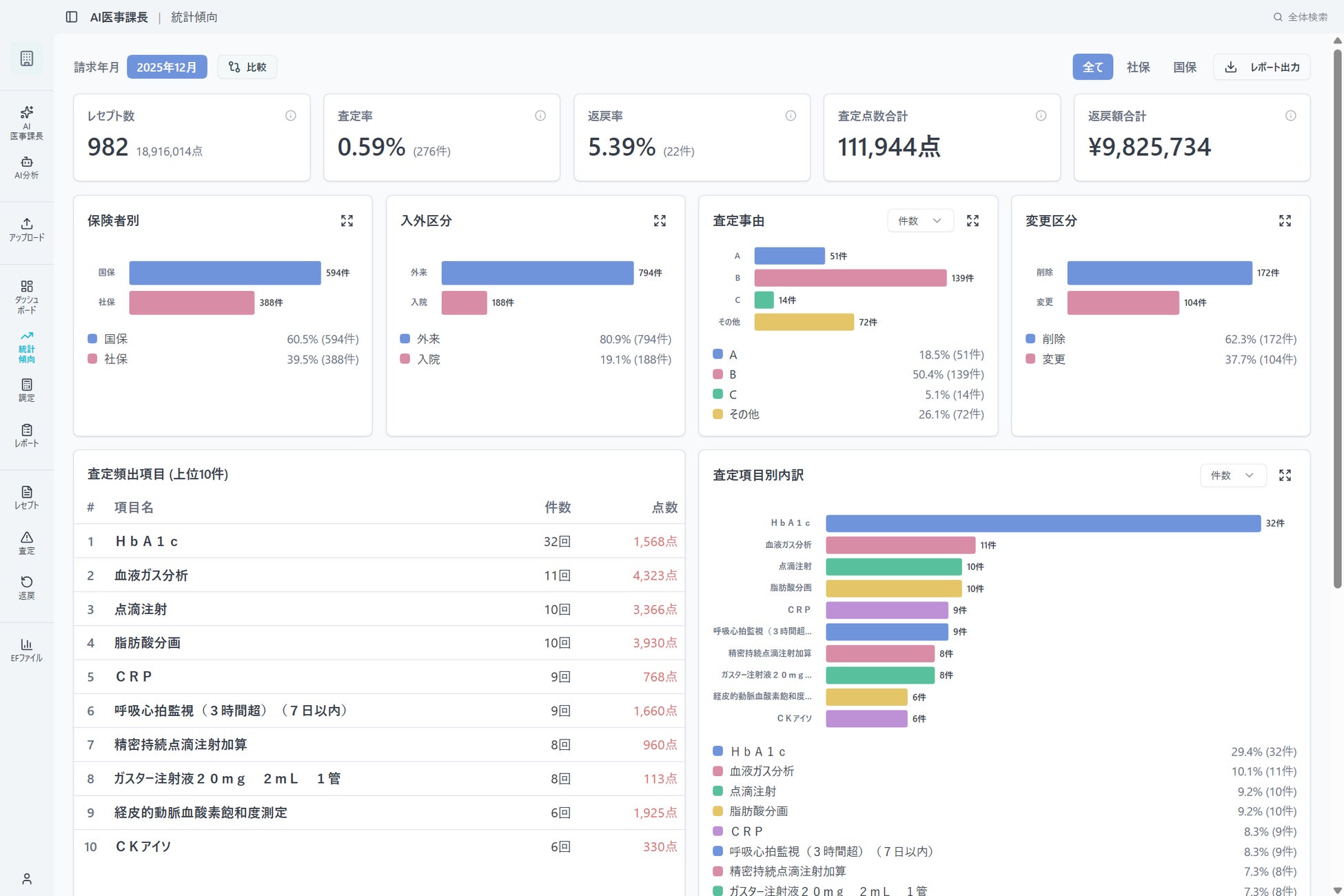
Task: Toggle the sidebar panel icon
Action: (72, 17)
